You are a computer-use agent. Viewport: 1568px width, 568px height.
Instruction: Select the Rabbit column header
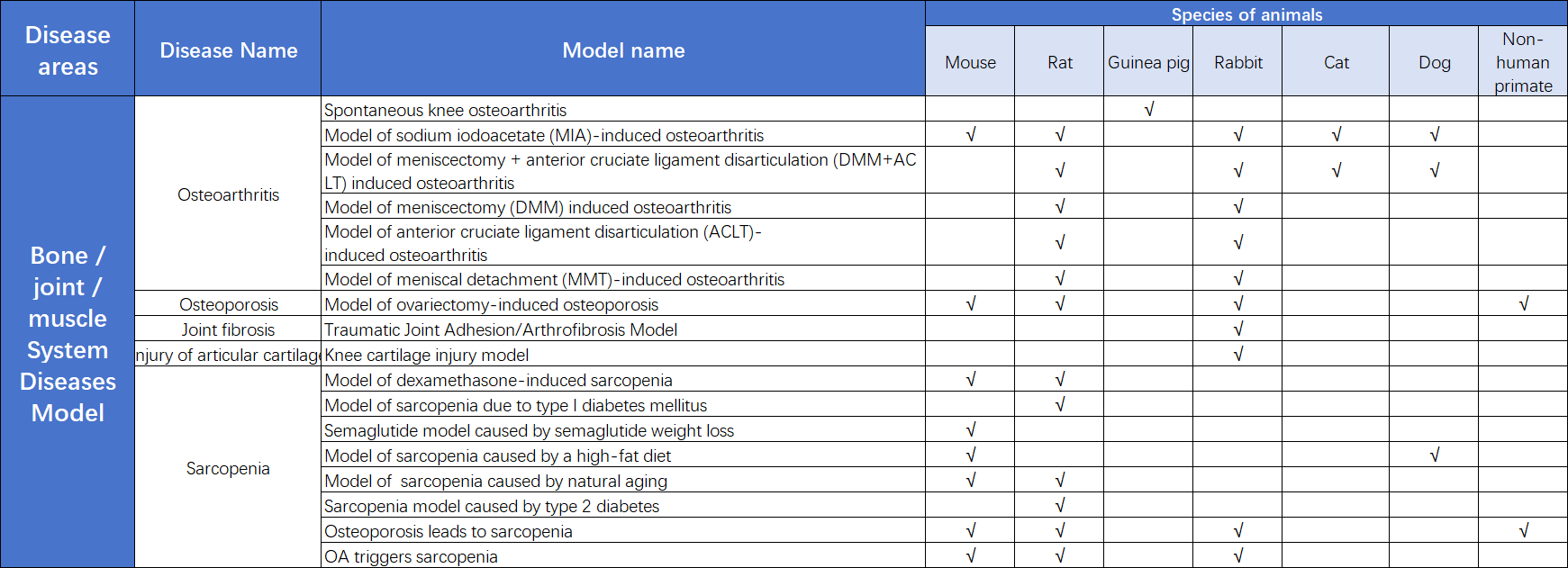(1237, 62)
